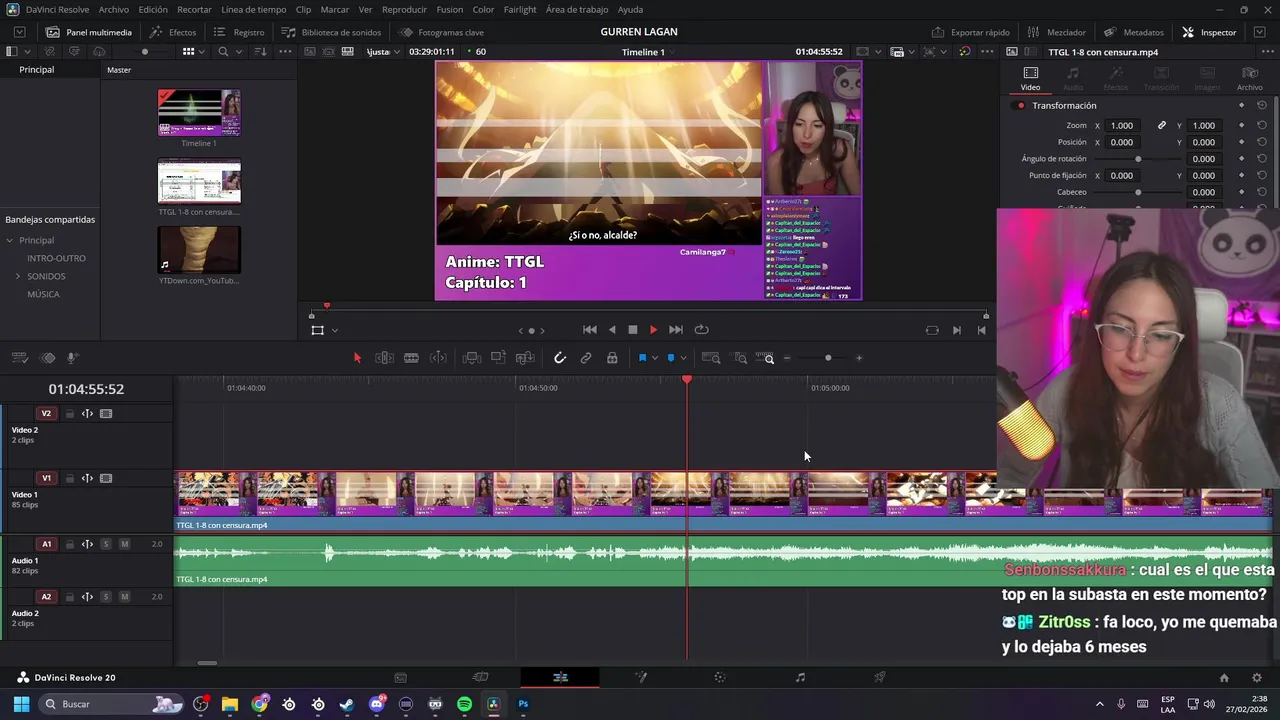Click the Replace clip tool icon

coord(525,358)
